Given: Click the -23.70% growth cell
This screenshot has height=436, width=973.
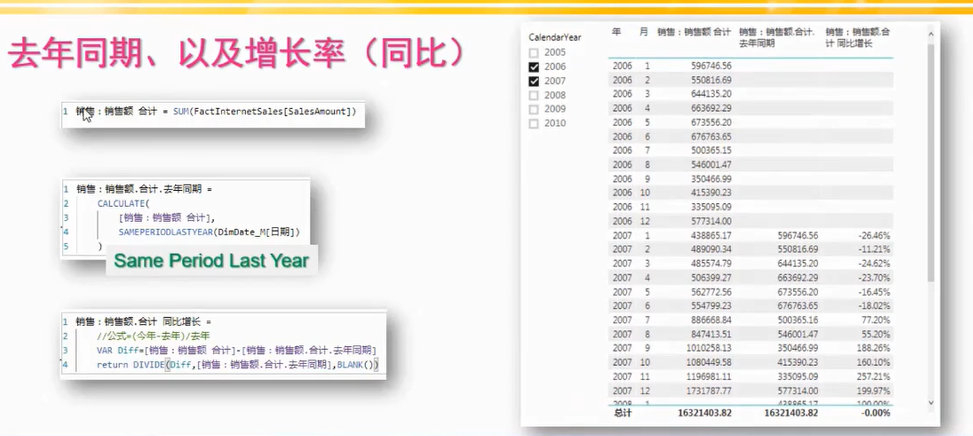Looking at the screenshot, I should tap(874, 278).
